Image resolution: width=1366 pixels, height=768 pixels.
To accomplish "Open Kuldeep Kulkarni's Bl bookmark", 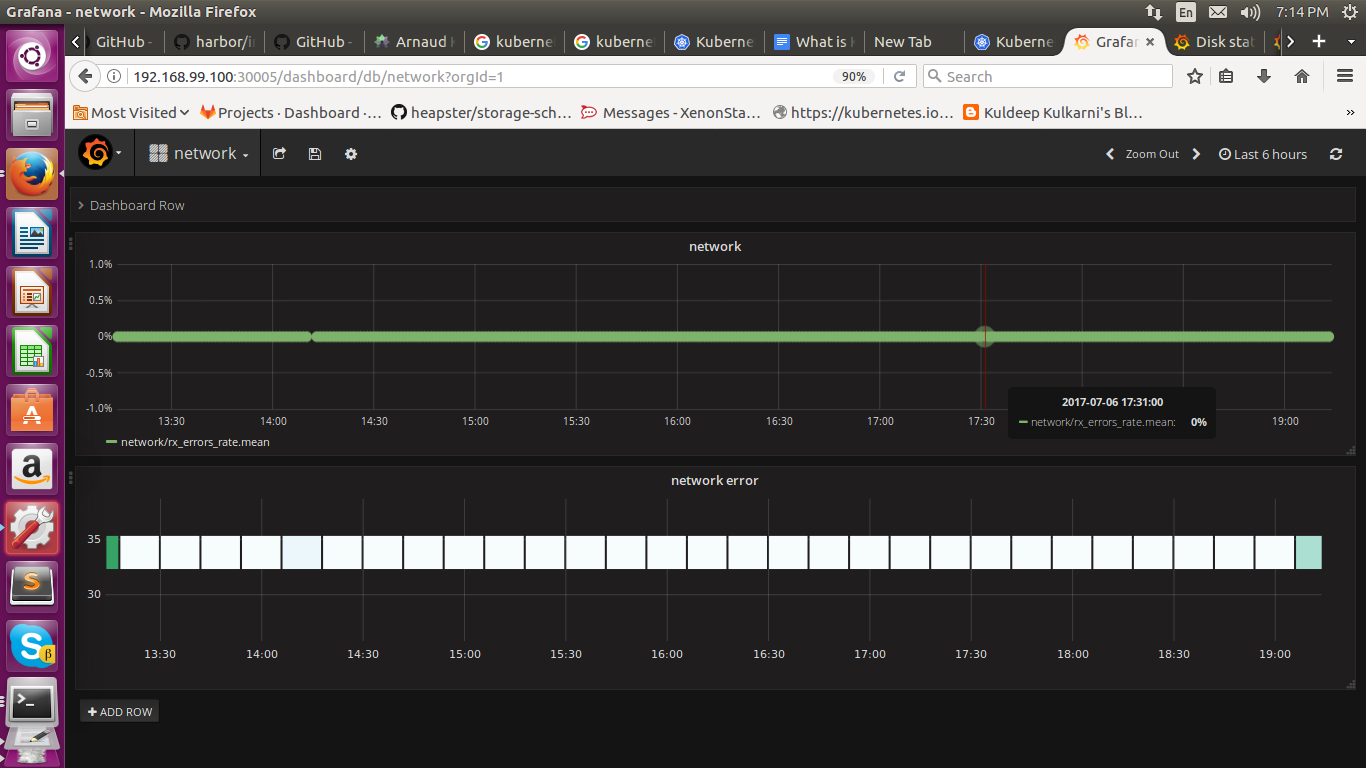I will (x=1053, y=113).
